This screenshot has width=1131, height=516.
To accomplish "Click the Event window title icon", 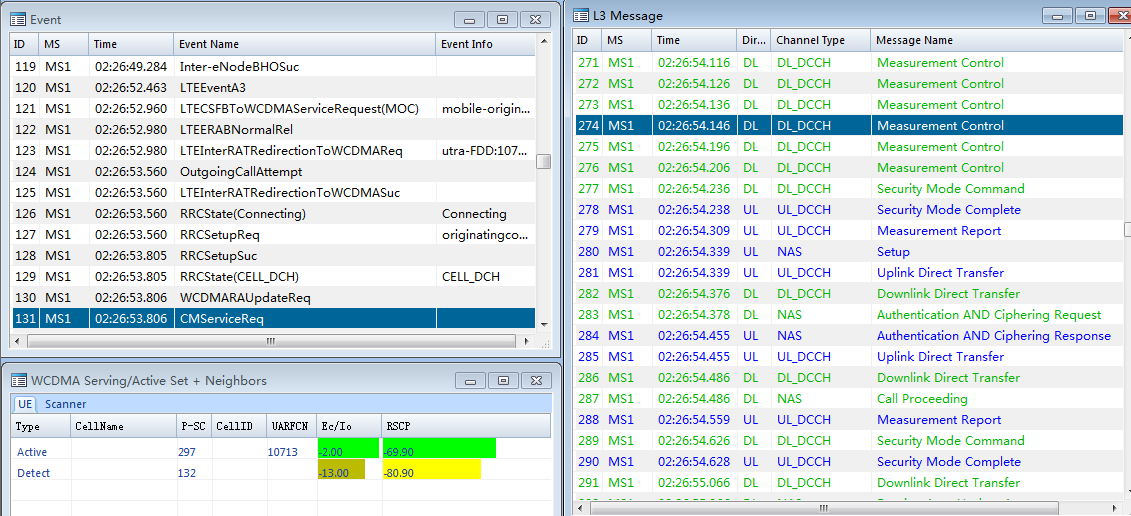I will 19,19.
